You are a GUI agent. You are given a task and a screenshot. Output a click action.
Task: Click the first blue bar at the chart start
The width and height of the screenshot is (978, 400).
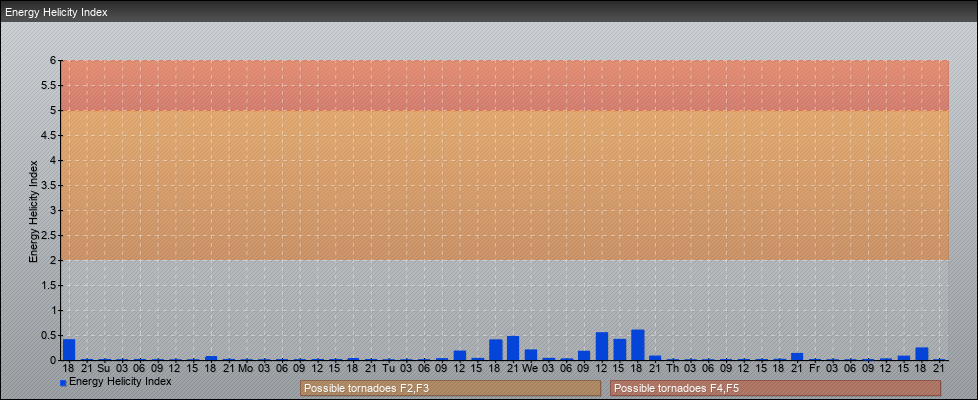coord(69,349)
